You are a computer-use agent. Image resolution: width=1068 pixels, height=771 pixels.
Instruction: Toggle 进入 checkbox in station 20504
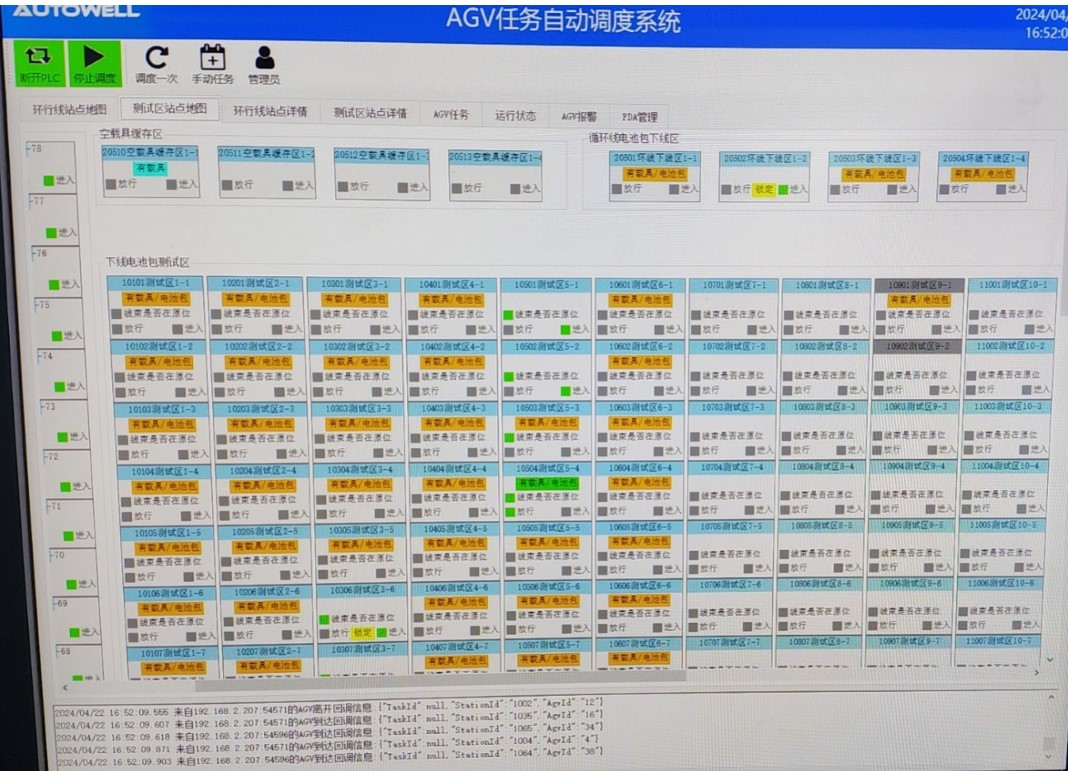click(1002, 189)
